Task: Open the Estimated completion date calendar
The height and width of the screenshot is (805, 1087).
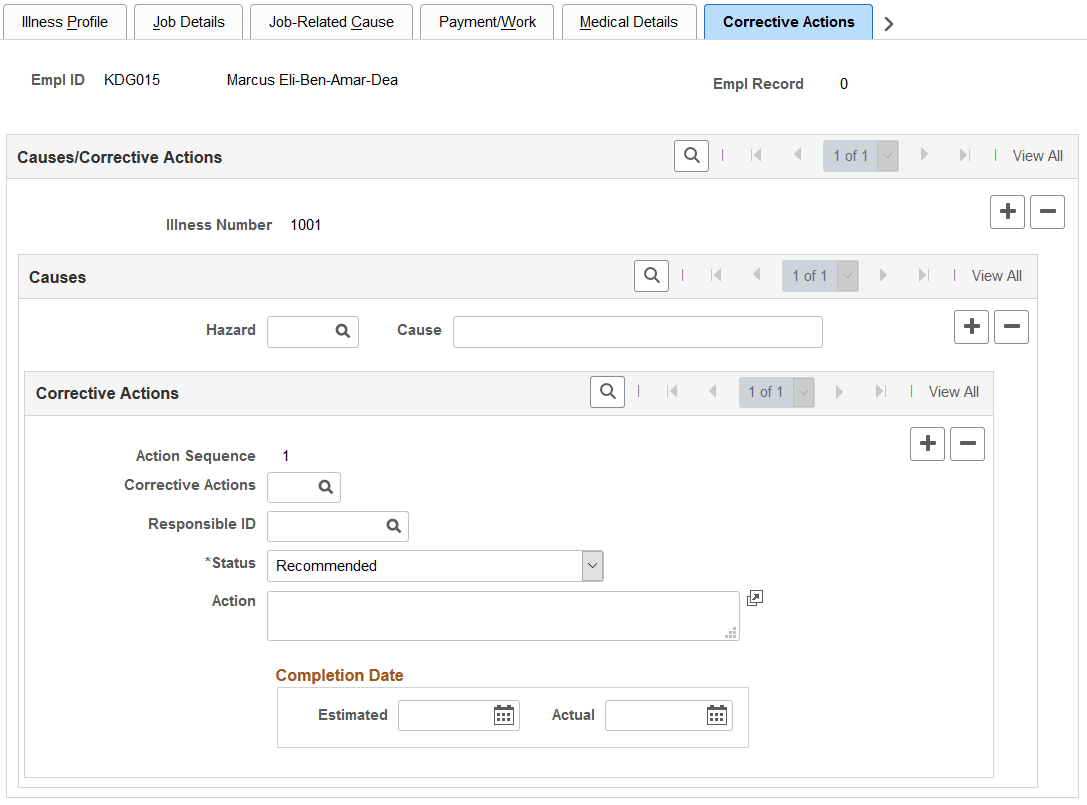Action: pos(506,715)
